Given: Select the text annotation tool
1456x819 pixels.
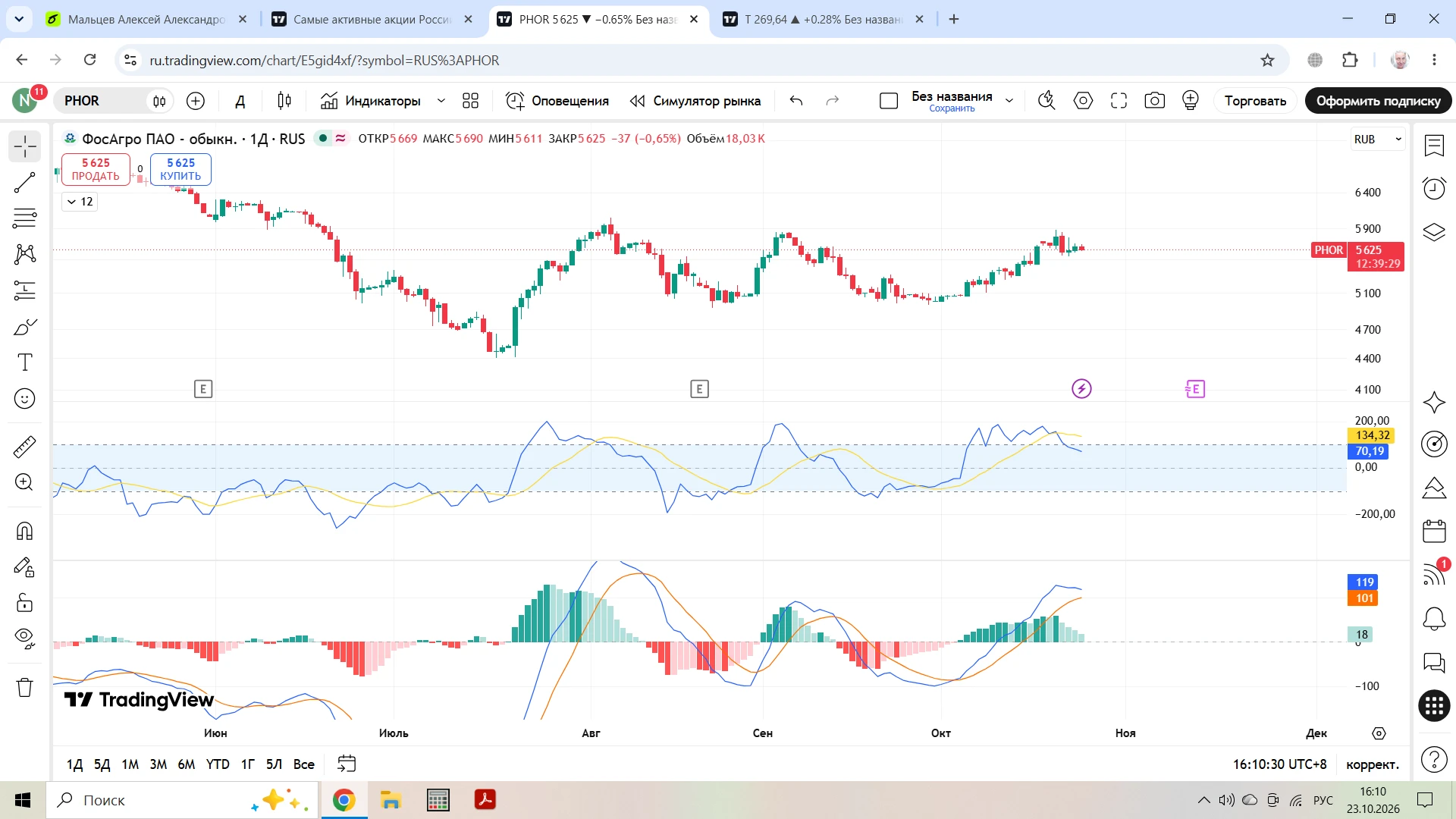Looking at the screenshot, I should coord(25,362).
